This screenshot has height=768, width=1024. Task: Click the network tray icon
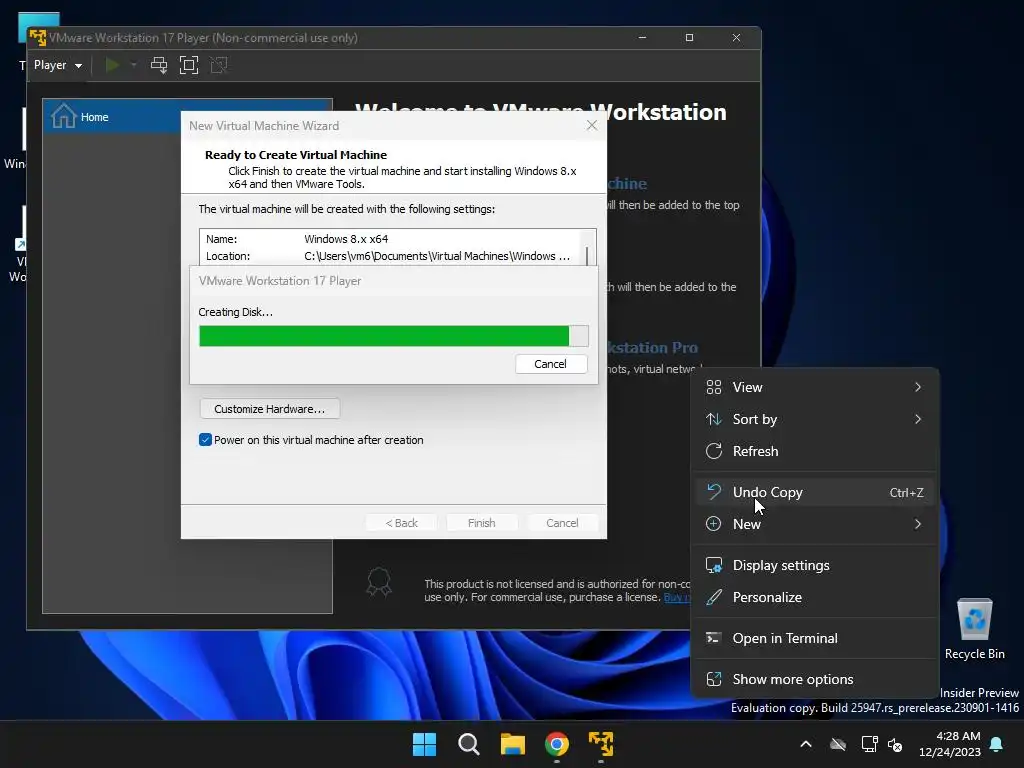(869, 744)
